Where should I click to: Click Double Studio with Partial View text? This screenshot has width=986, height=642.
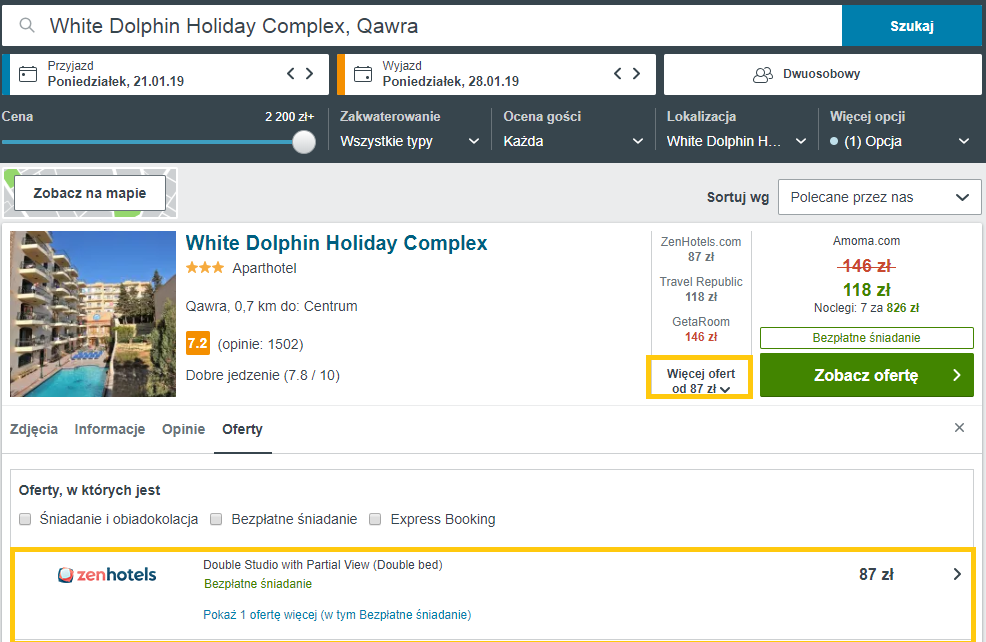323,565
